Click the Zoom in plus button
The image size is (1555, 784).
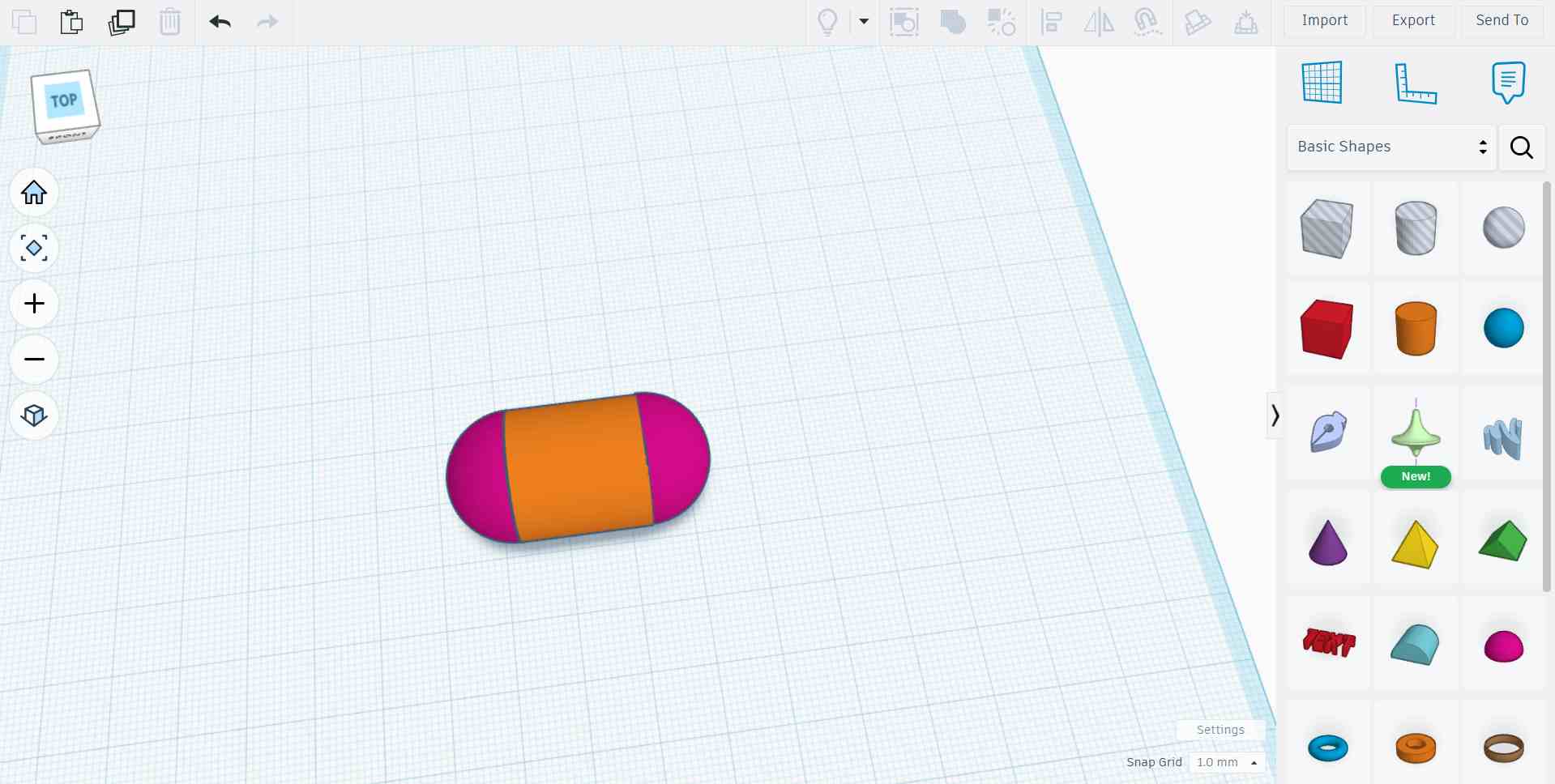pos(34,304)
